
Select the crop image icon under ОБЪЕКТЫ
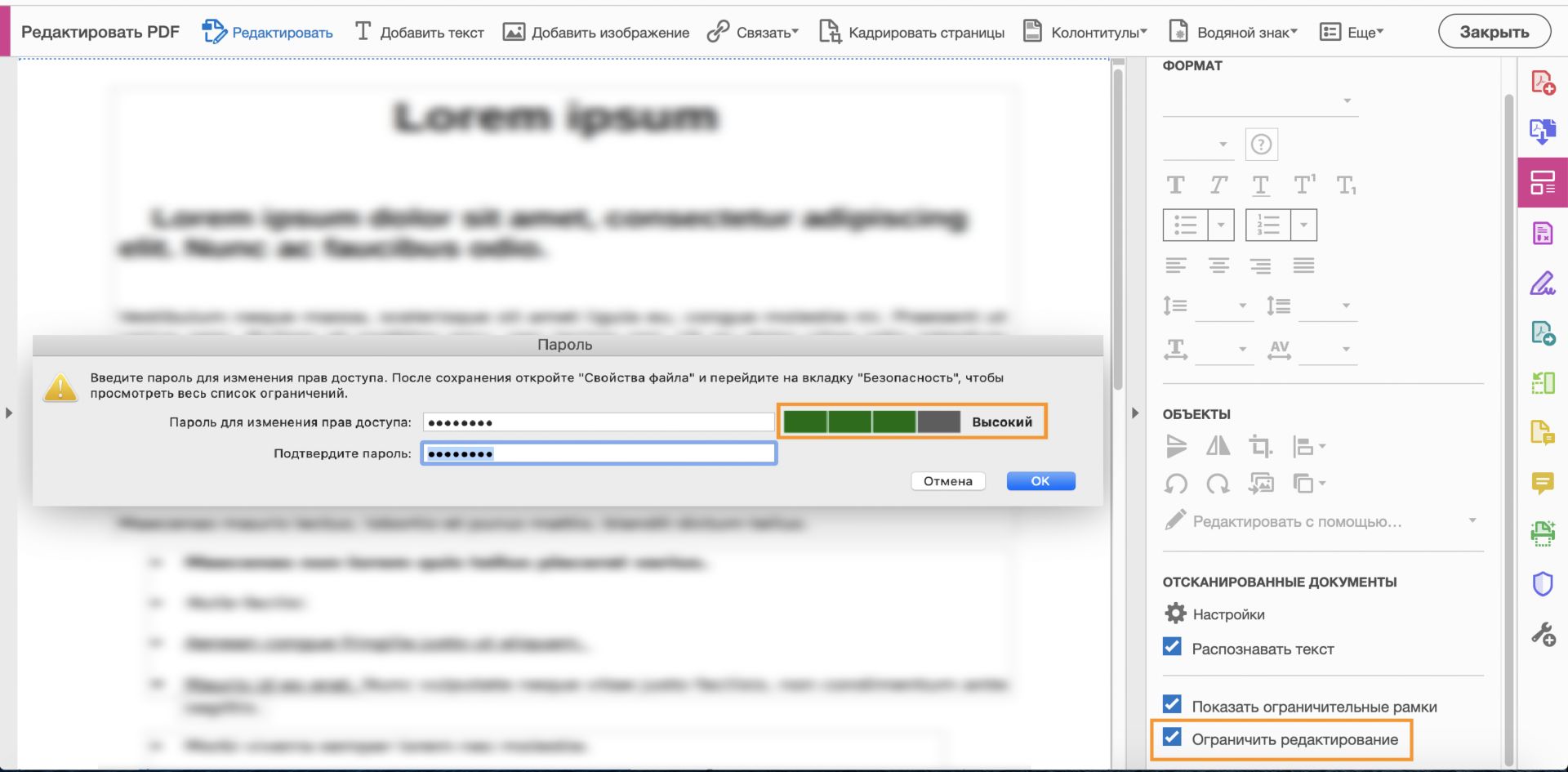coord(1260,446)
